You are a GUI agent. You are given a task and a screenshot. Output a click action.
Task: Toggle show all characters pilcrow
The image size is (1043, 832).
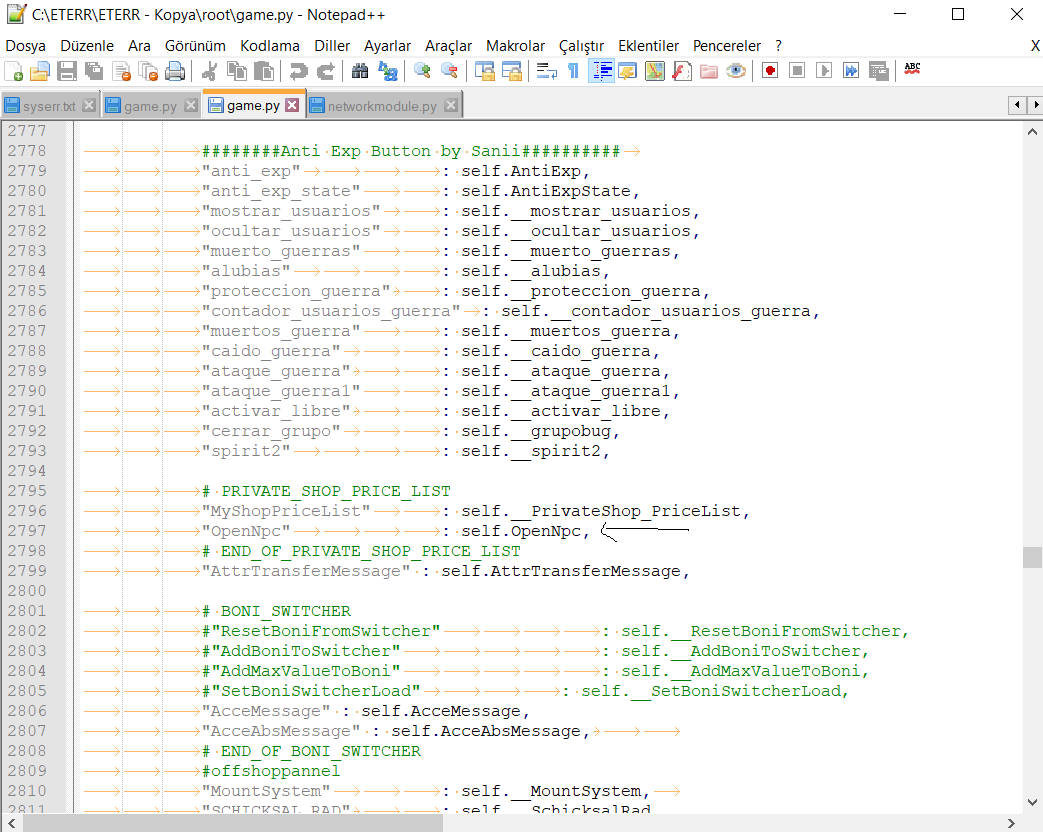[x=573, y=71]
